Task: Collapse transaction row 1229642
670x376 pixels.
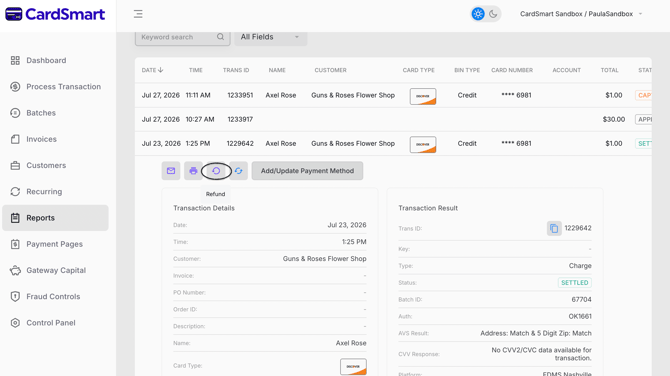Action: (393, 144)
